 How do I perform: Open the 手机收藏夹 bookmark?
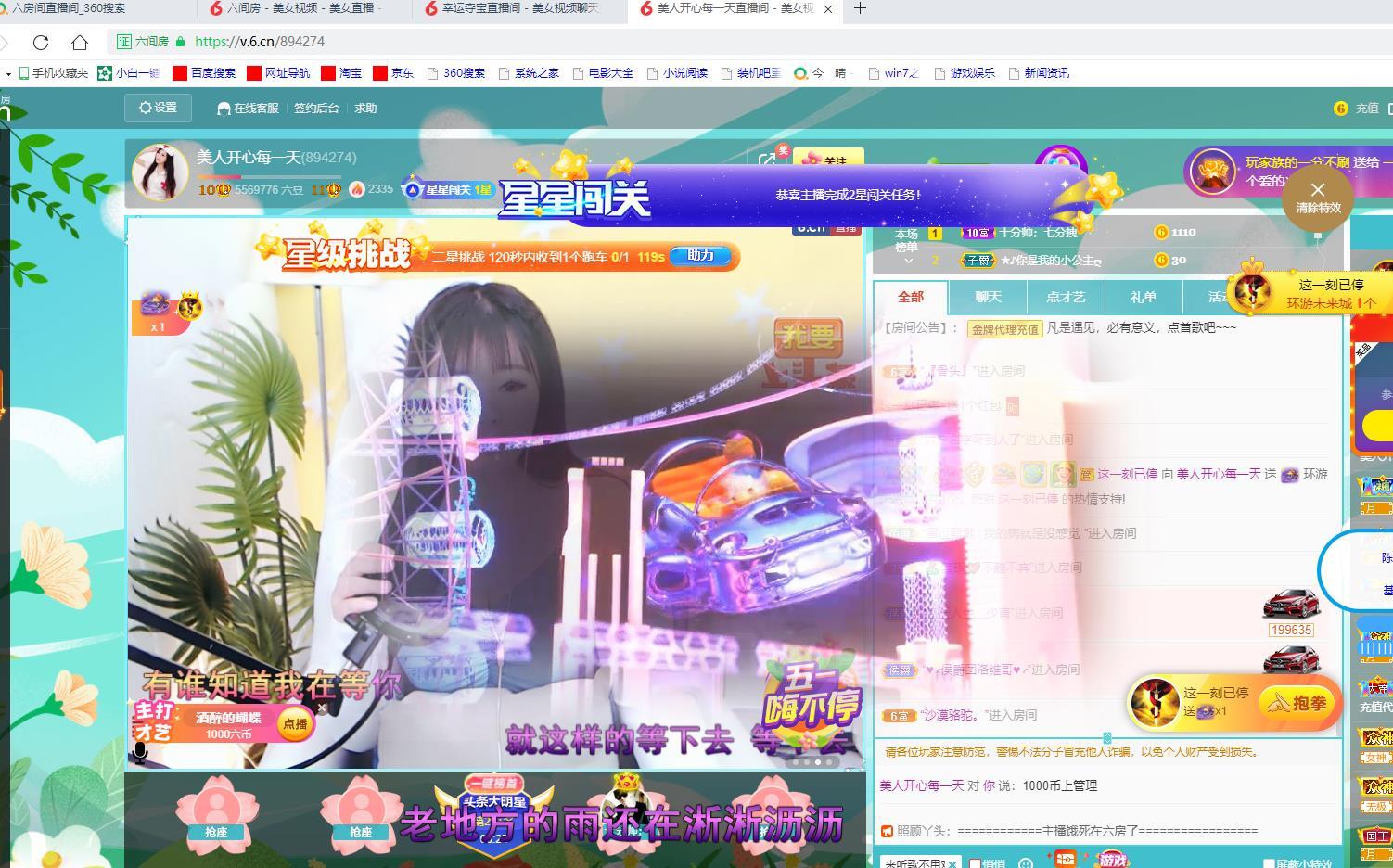click(x=52, y=72)
